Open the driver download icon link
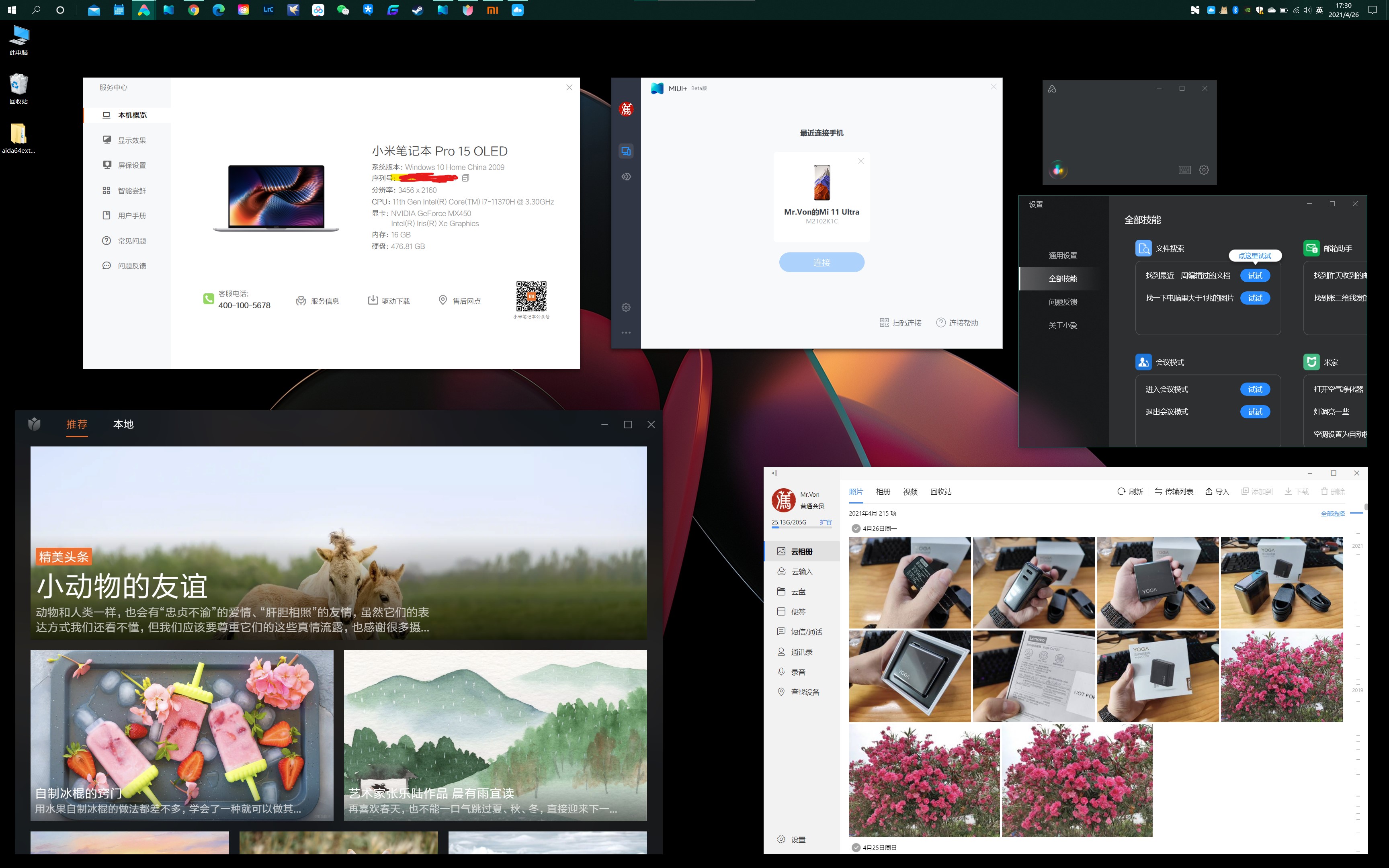 point(373,300)
